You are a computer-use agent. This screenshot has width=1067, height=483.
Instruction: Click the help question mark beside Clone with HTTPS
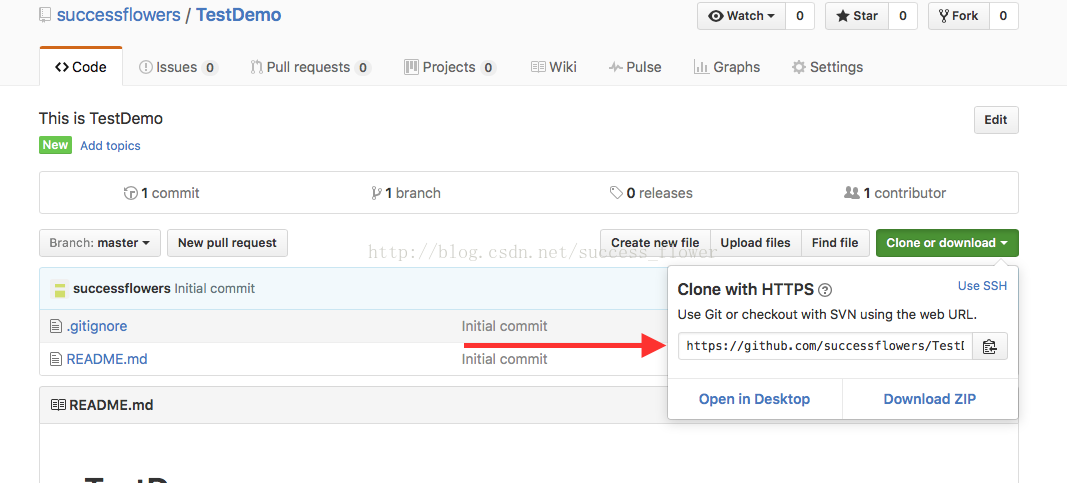coord(825,290)
